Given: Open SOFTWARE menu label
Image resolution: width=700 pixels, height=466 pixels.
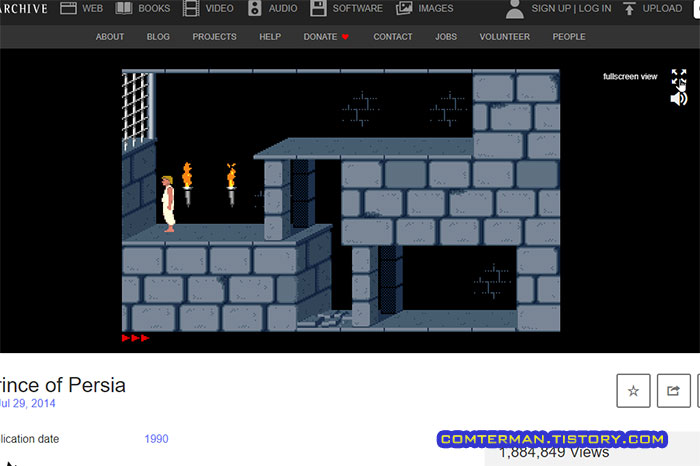Looking at the screenshot, I should [x=358, y=8].
